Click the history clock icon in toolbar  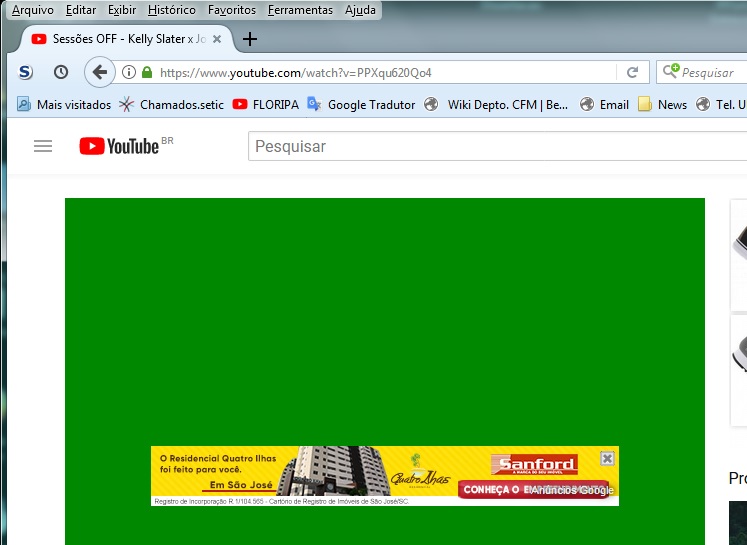click(61, 72)
